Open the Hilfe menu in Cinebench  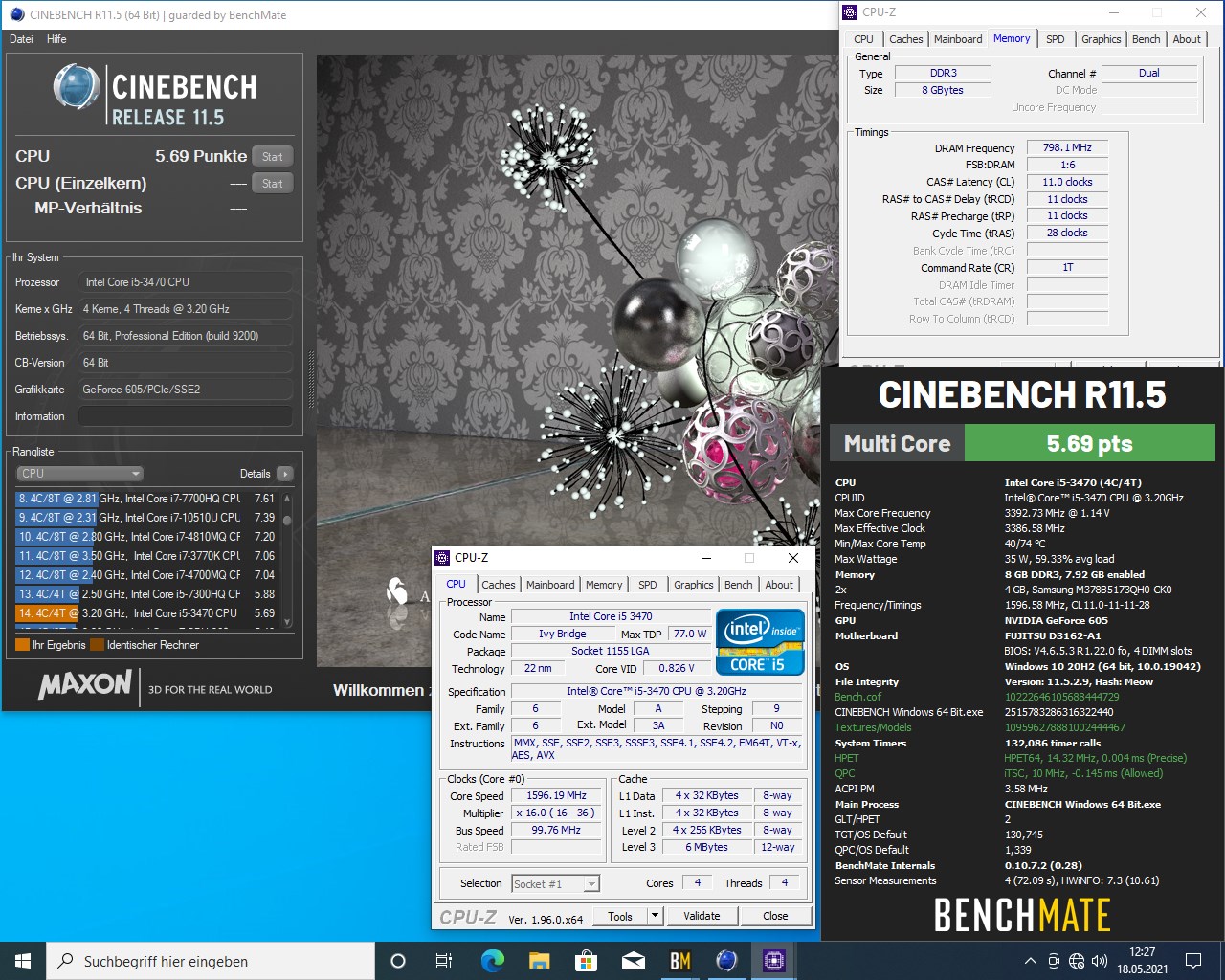click(x=56, y=39)
